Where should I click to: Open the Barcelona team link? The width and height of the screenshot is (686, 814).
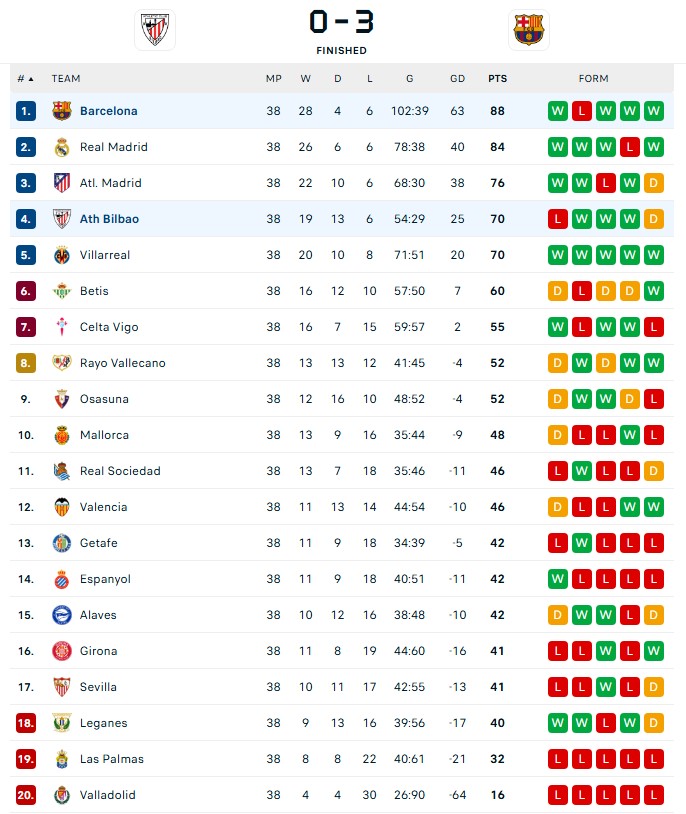point(109,111)
